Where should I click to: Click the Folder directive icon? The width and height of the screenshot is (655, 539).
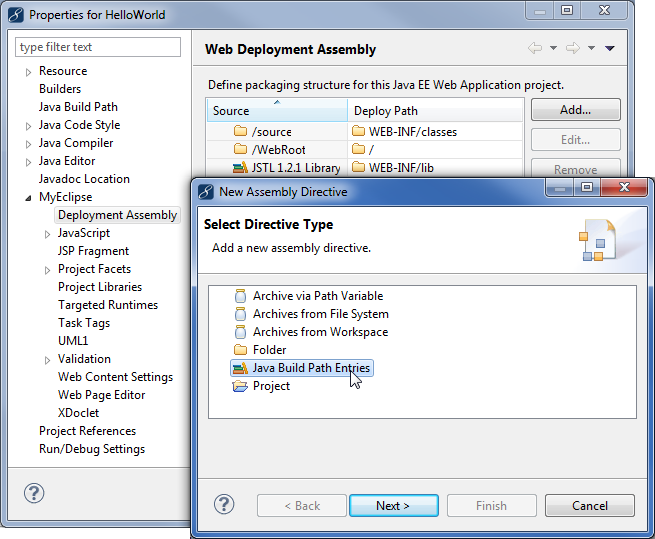240,350
